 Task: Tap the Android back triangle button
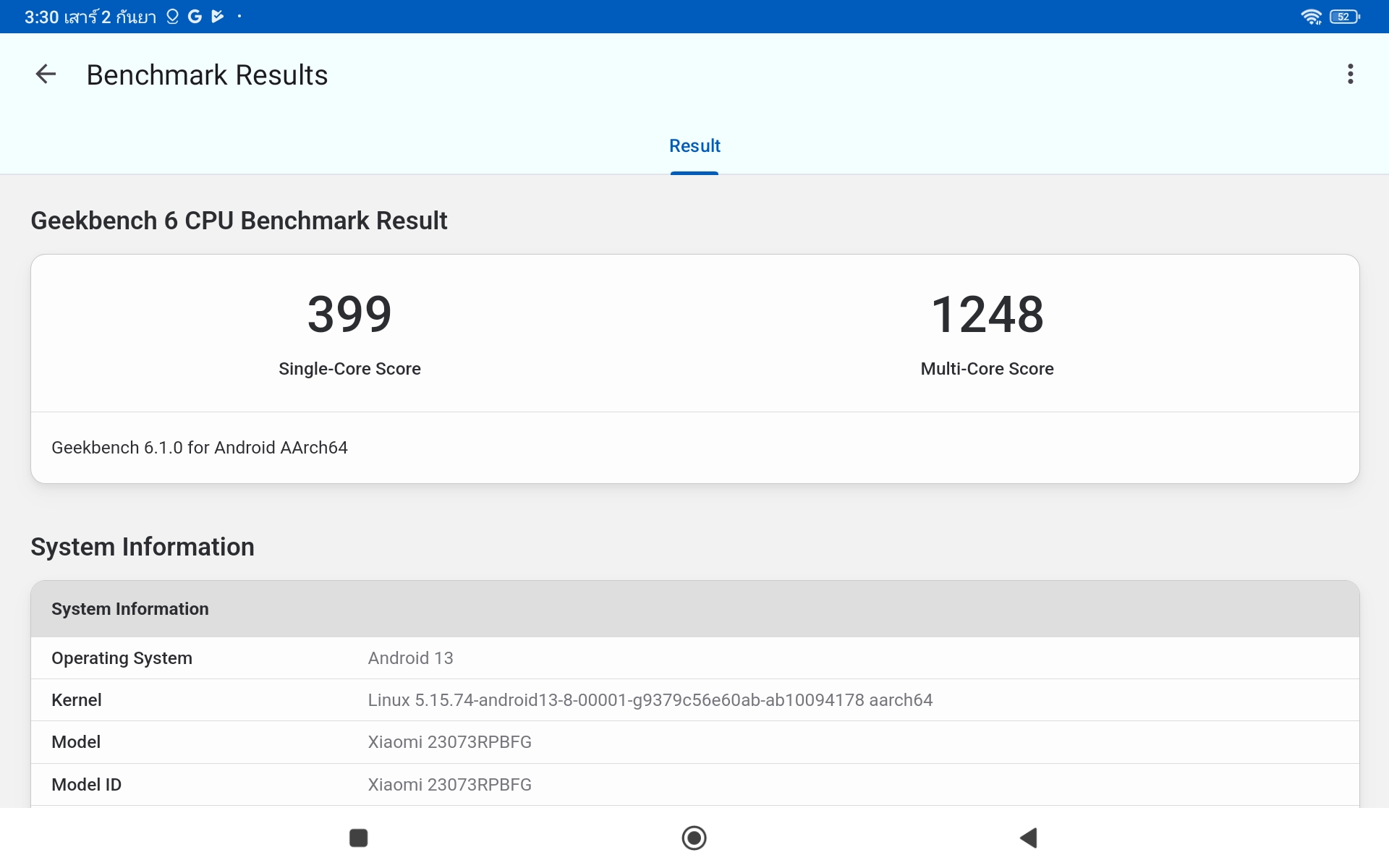1029,838
